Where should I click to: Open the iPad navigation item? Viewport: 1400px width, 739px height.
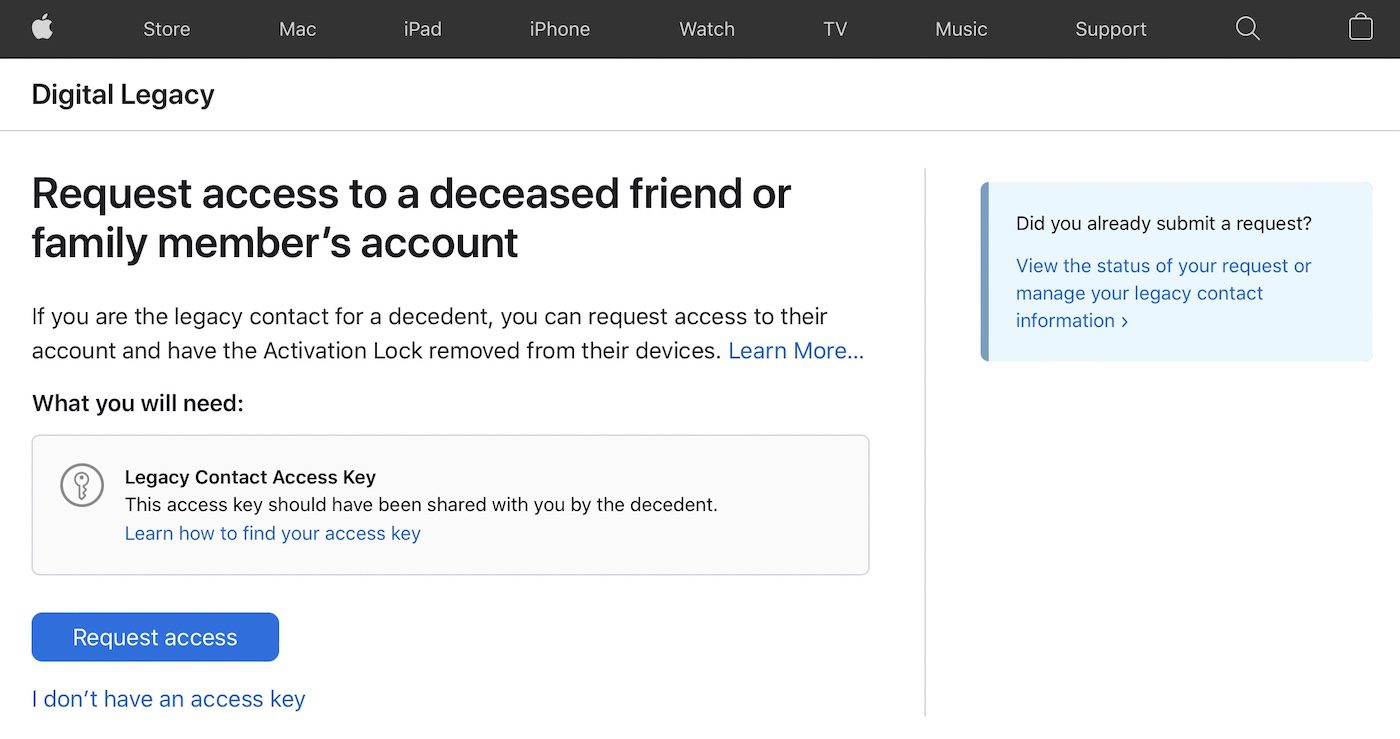[x=422, y=29]
